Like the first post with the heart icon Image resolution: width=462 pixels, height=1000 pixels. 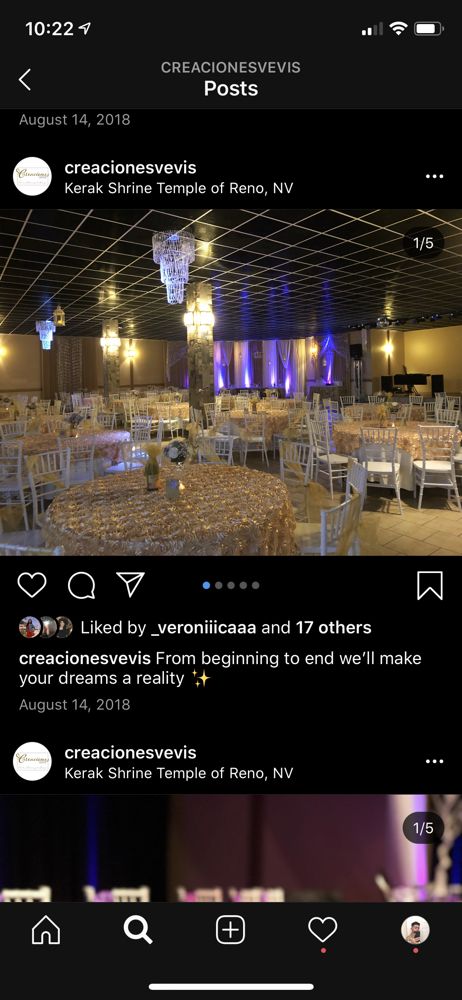pos(32,585)
